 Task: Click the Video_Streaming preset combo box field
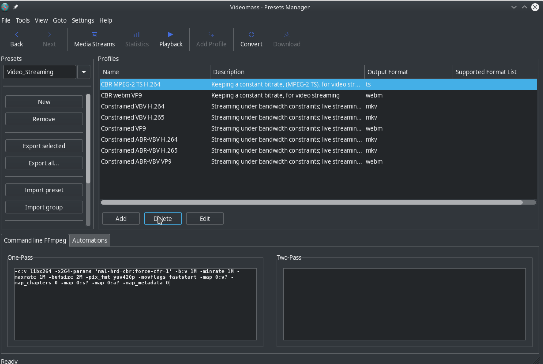40,72
